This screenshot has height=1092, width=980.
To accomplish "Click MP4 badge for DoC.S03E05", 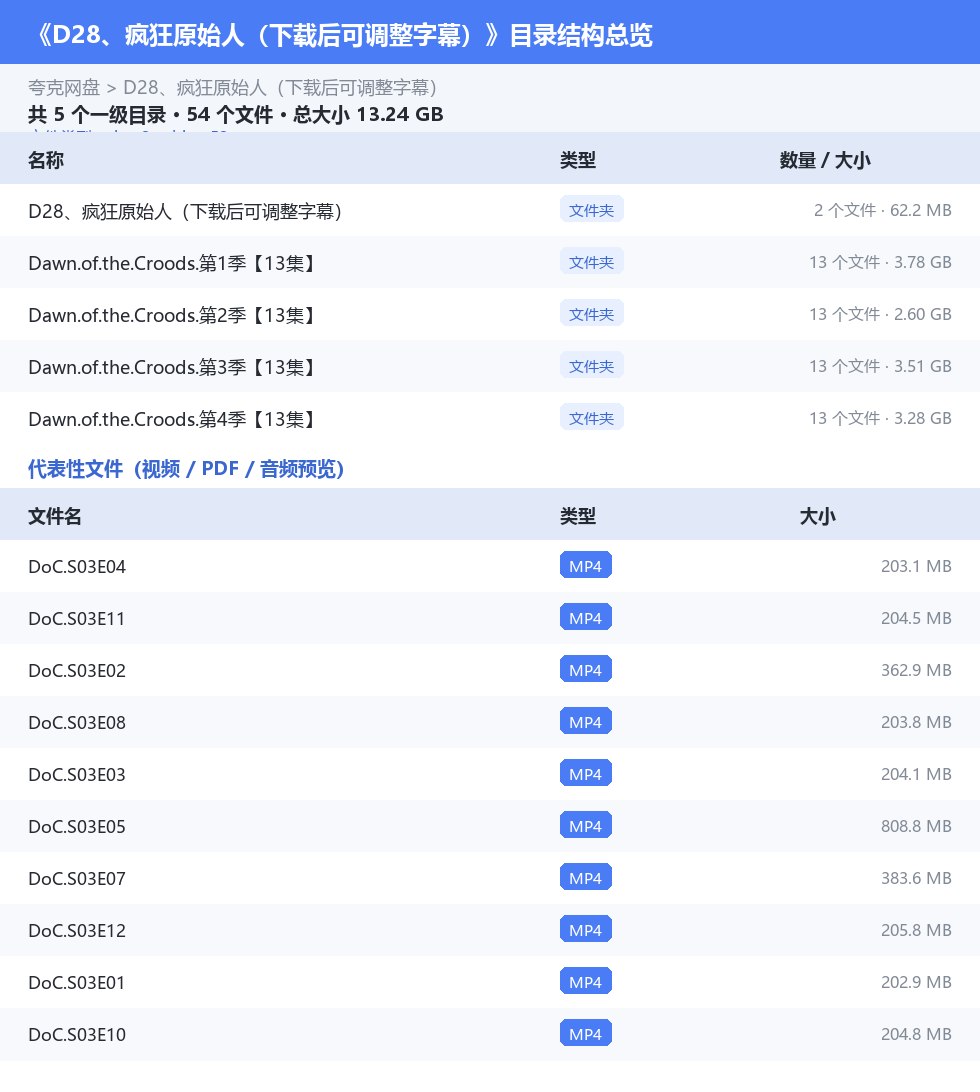I will click(x=586, y=825).
